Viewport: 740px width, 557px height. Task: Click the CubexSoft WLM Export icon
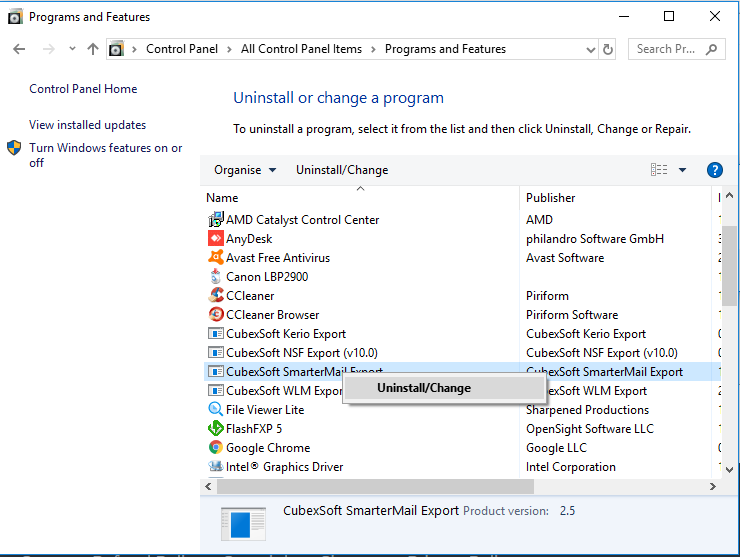(216, 390)
